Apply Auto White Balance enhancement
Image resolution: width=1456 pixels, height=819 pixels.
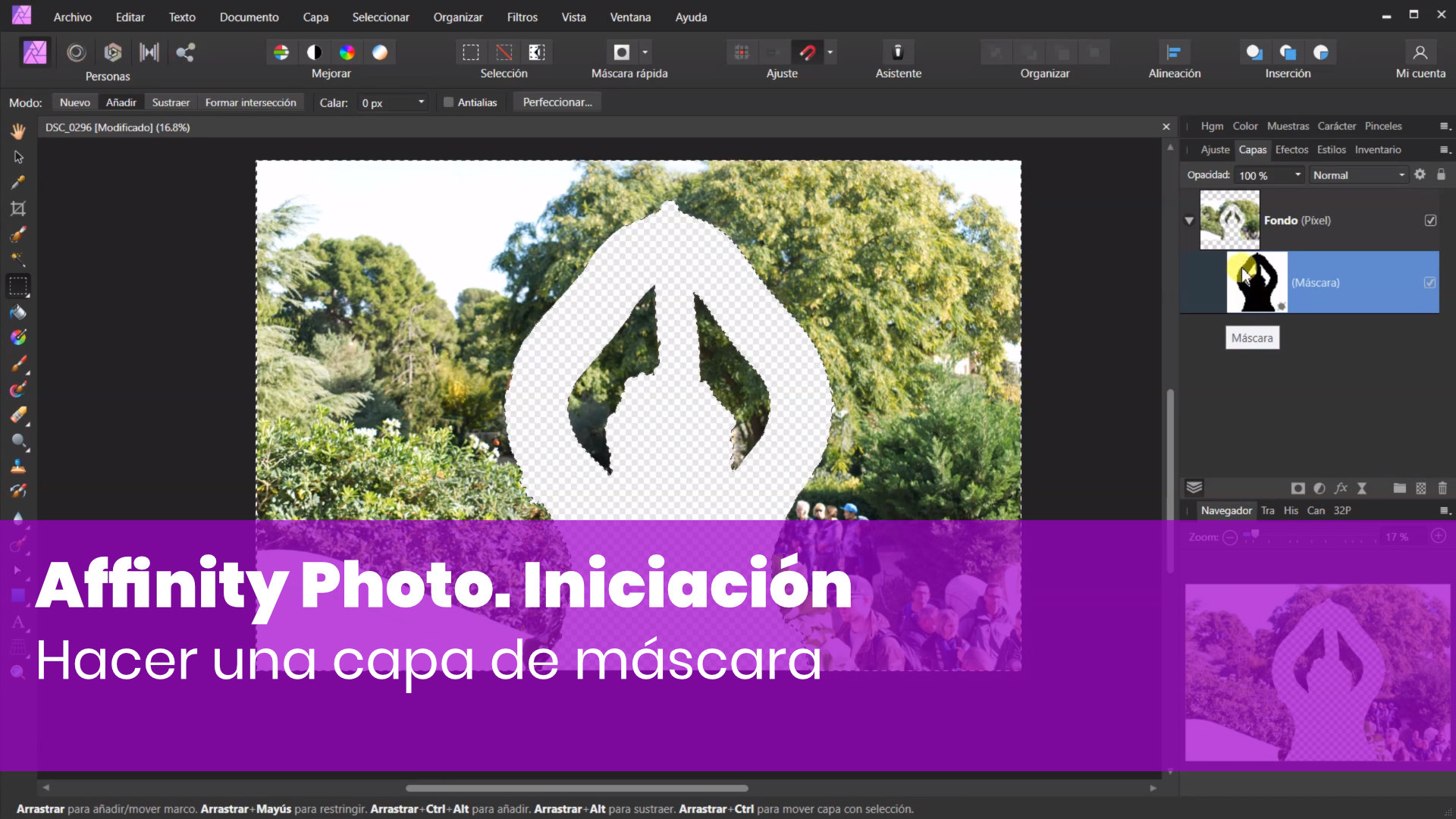(380, 52)
